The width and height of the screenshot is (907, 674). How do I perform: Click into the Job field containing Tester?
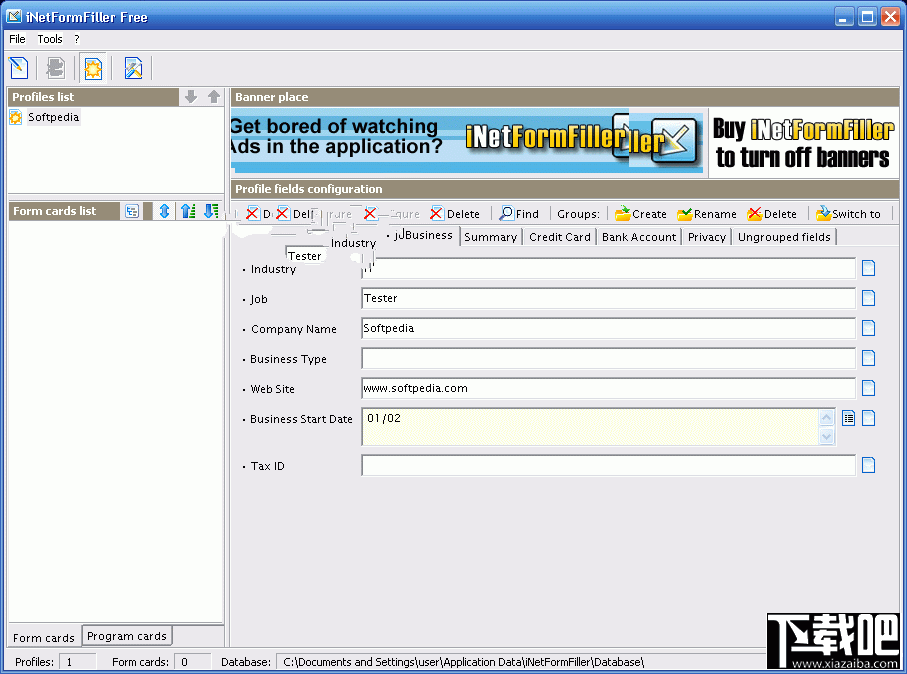[x=608, y=299]
